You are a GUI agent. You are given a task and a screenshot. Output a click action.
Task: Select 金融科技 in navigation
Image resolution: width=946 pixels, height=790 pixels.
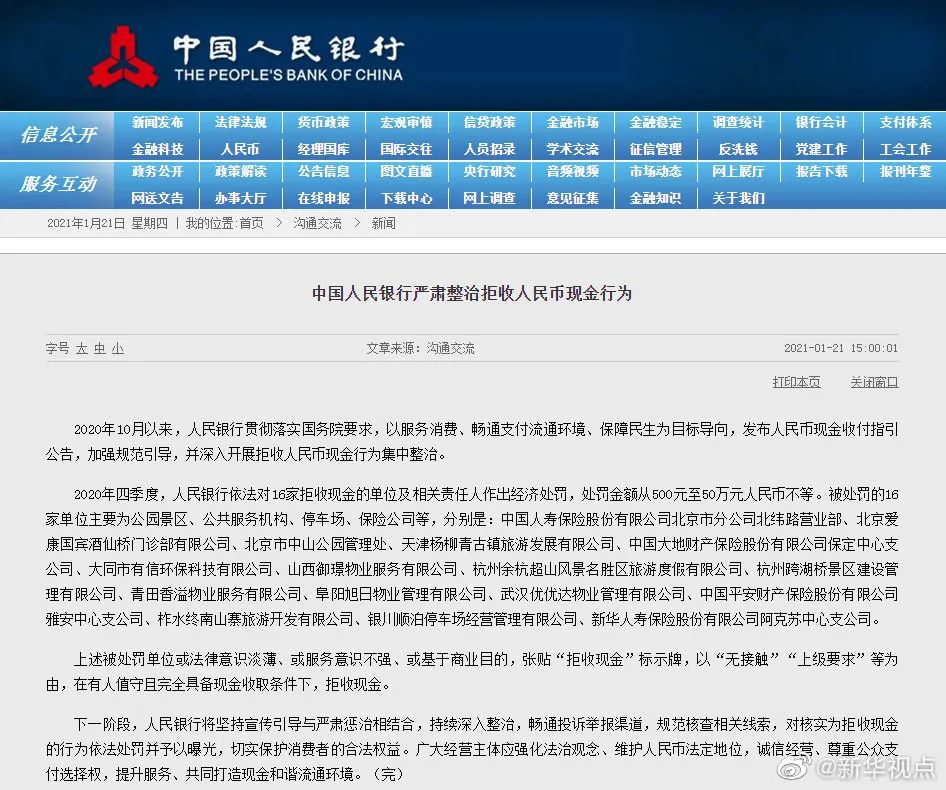(157, 149)
